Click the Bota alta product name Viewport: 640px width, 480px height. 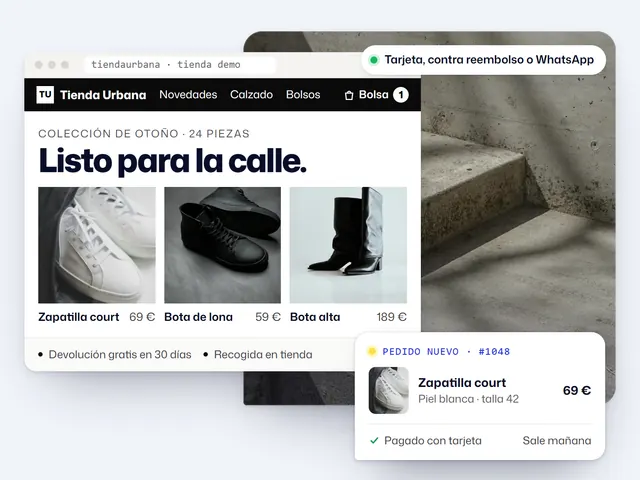pos(315,317)
